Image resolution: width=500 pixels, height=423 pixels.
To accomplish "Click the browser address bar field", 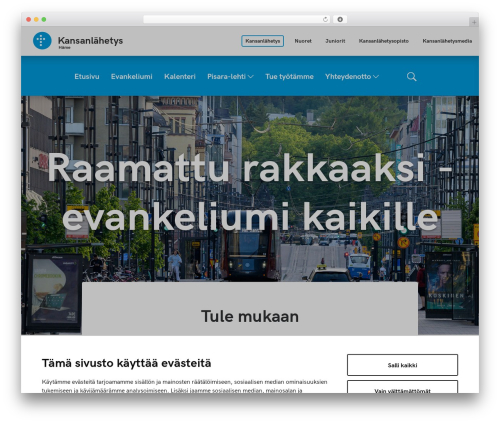I will (x=237, y=19).
